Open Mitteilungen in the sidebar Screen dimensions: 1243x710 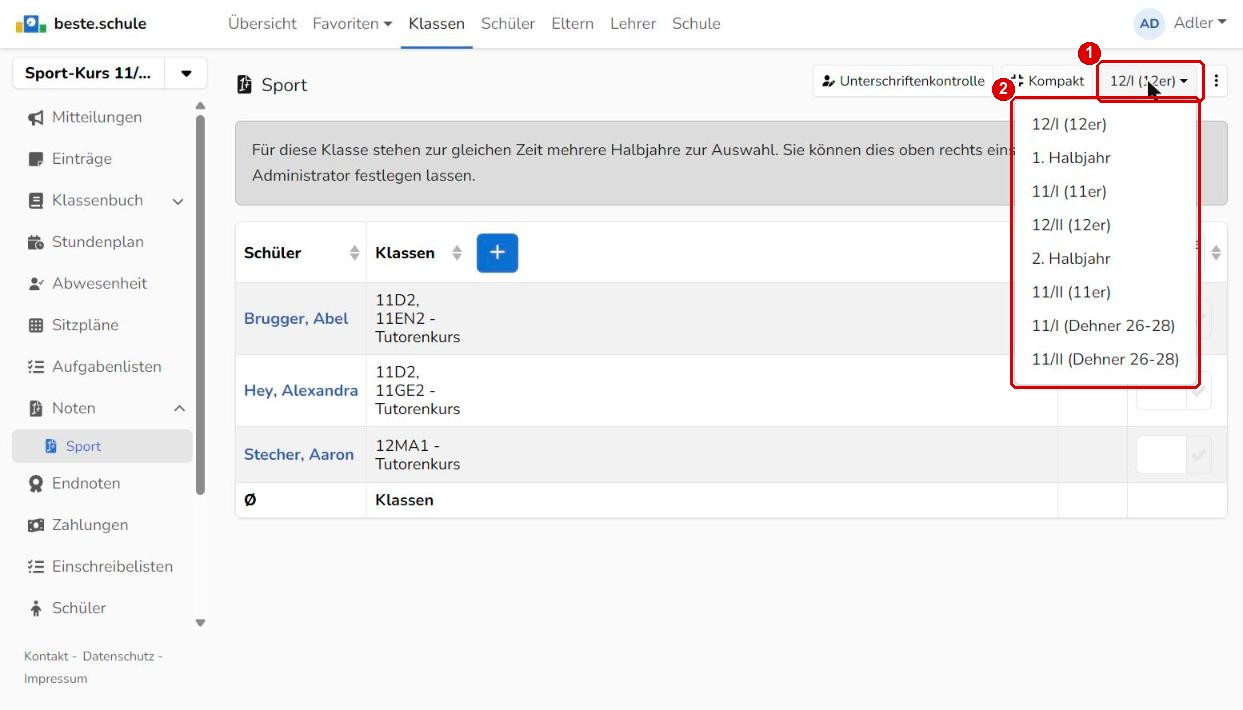(x=97, y=118)
